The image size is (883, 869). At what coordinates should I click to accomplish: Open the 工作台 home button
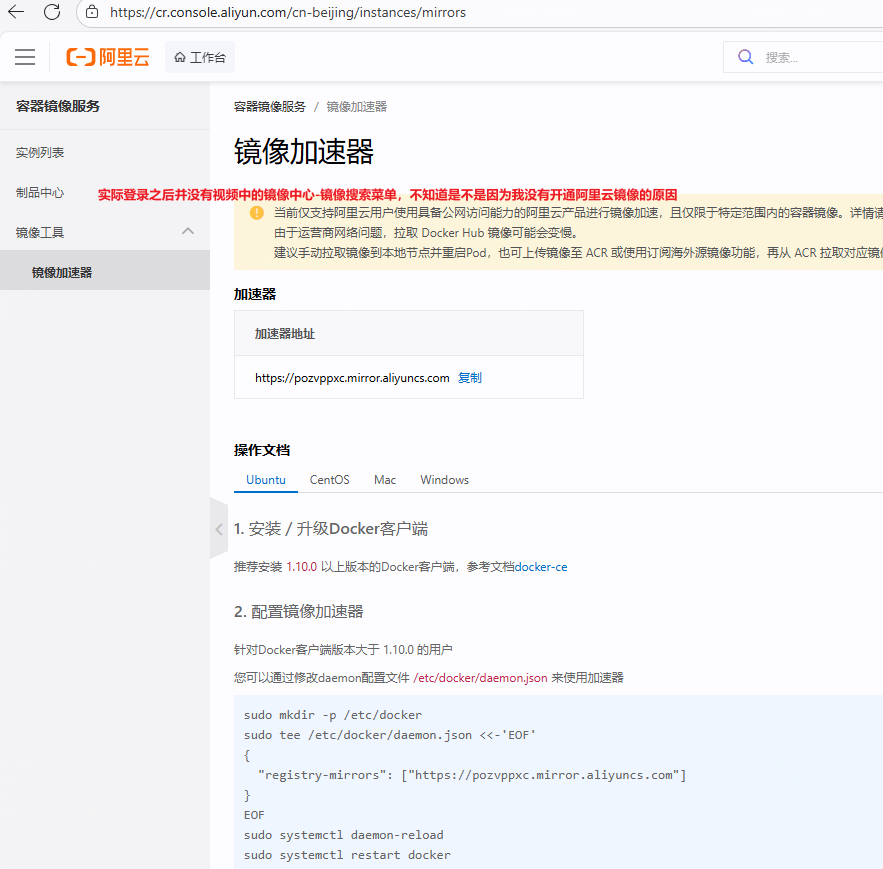[x=200, y=57]
